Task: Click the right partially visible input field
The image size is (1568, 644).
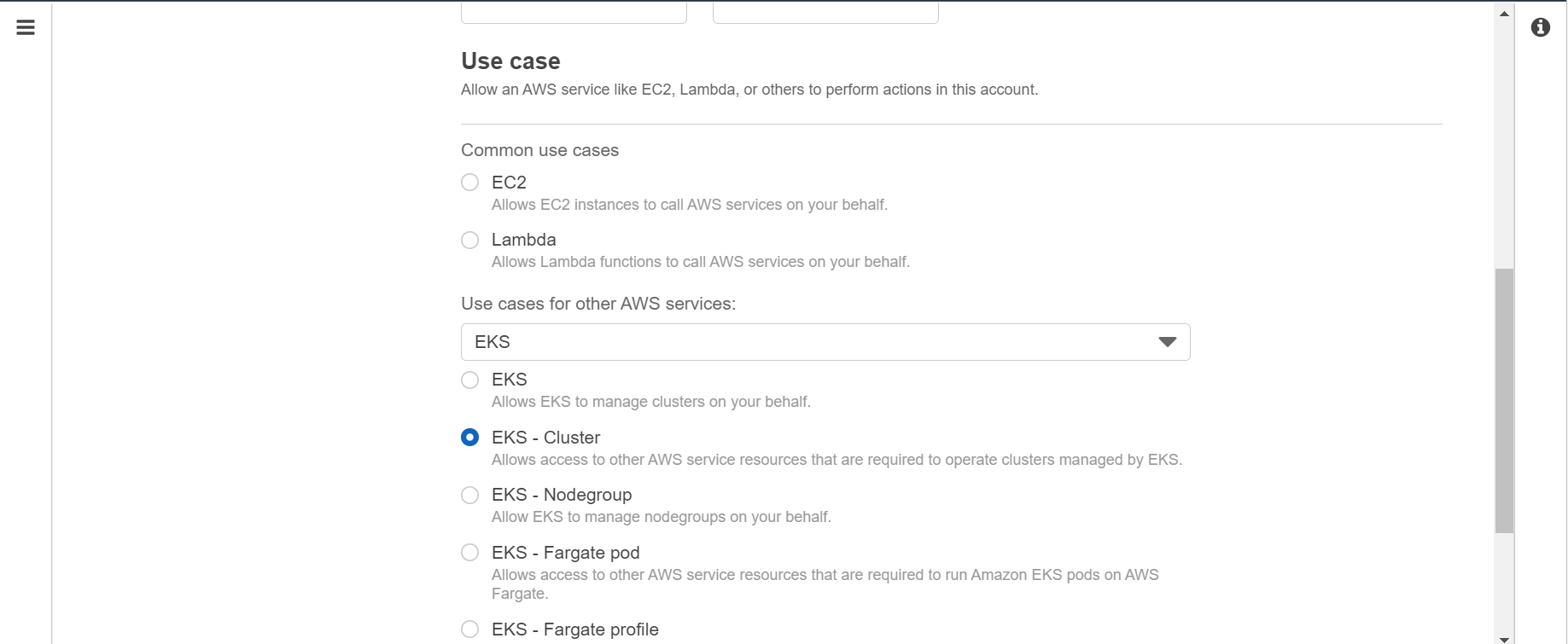Action: point(825,12)
